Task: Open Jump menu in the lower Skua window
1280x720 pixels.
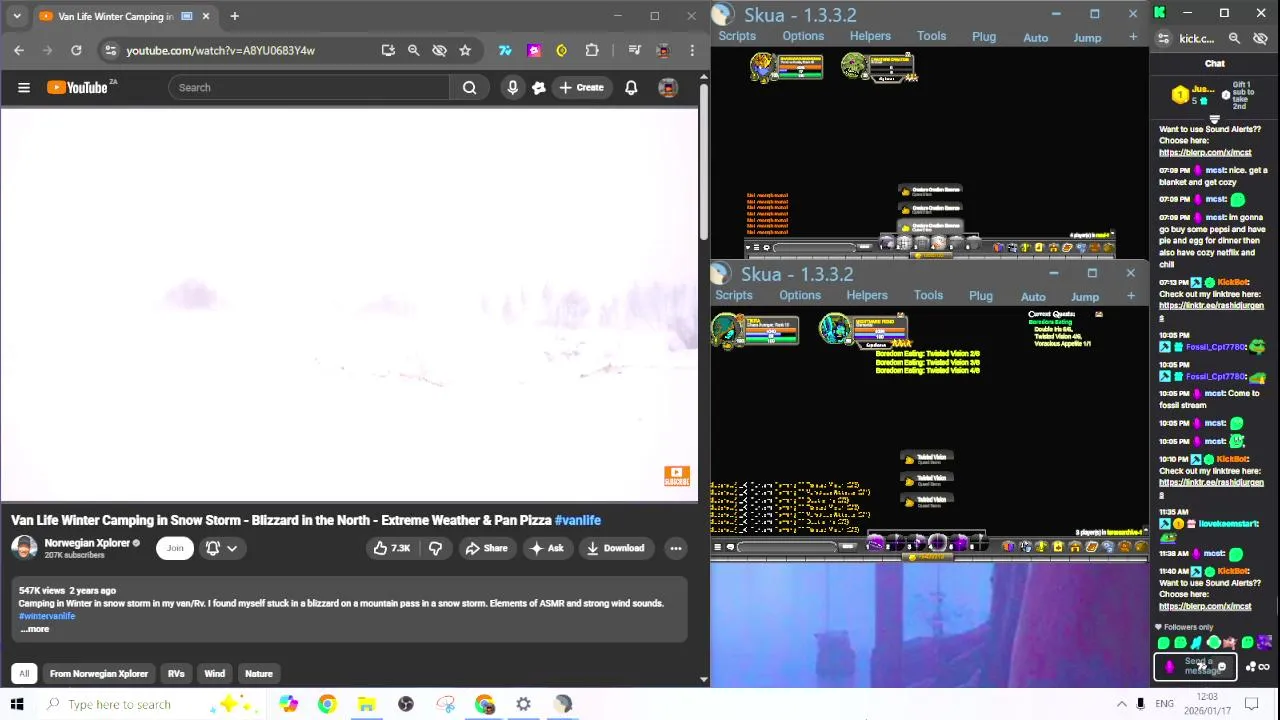Action: click(x=1085, y=297)
